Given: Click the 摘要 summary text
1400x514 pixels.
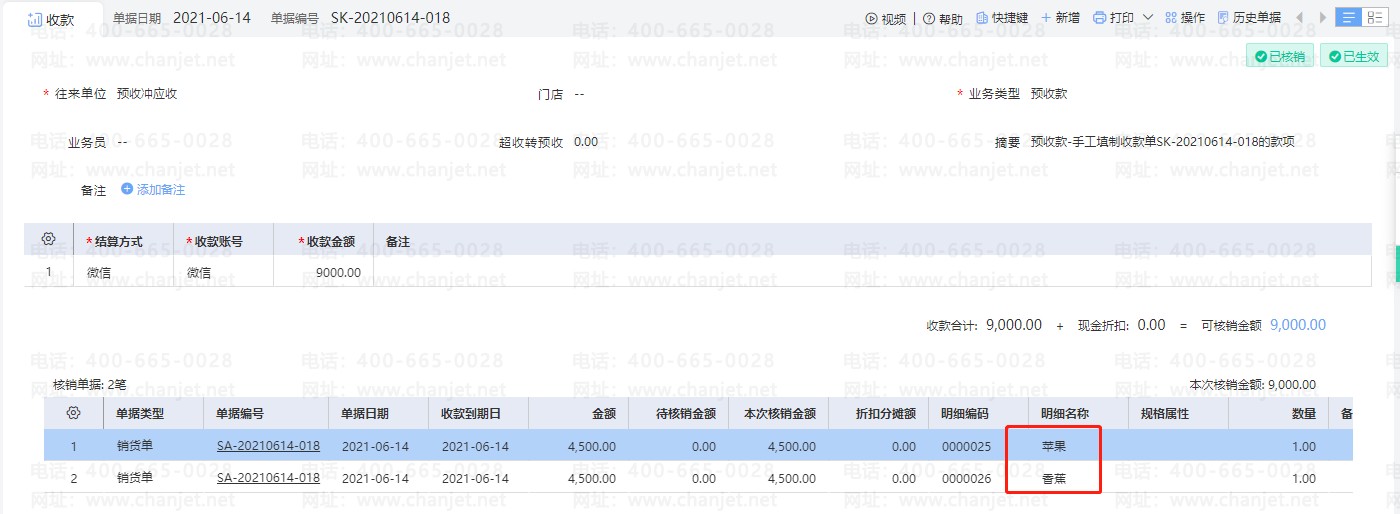Looking at the screenshot, I should pyautogui.click(x=1162, y=142).
